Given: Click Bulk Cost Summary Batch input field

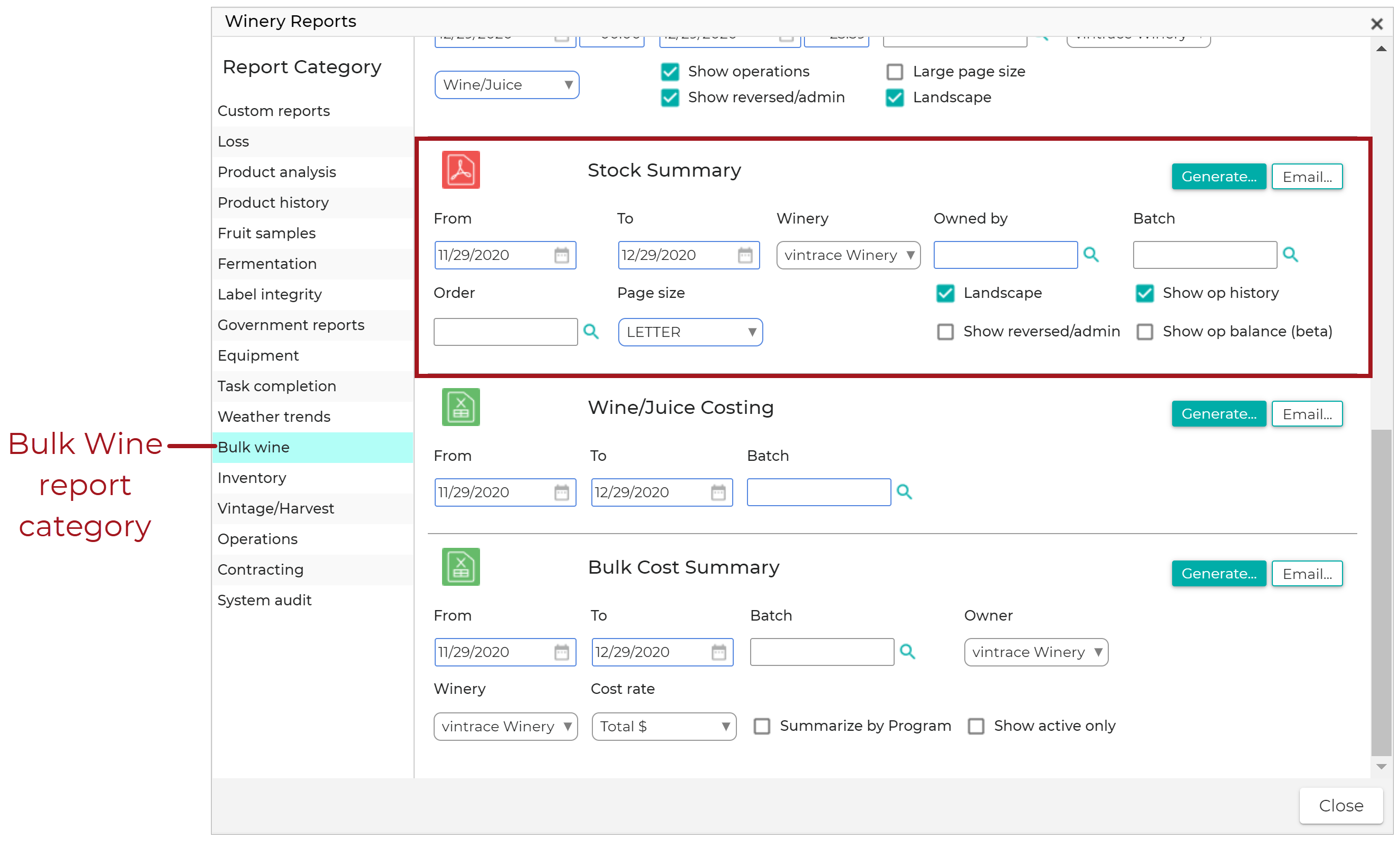Looking at the screenshot, I should (x=822, y=652).
